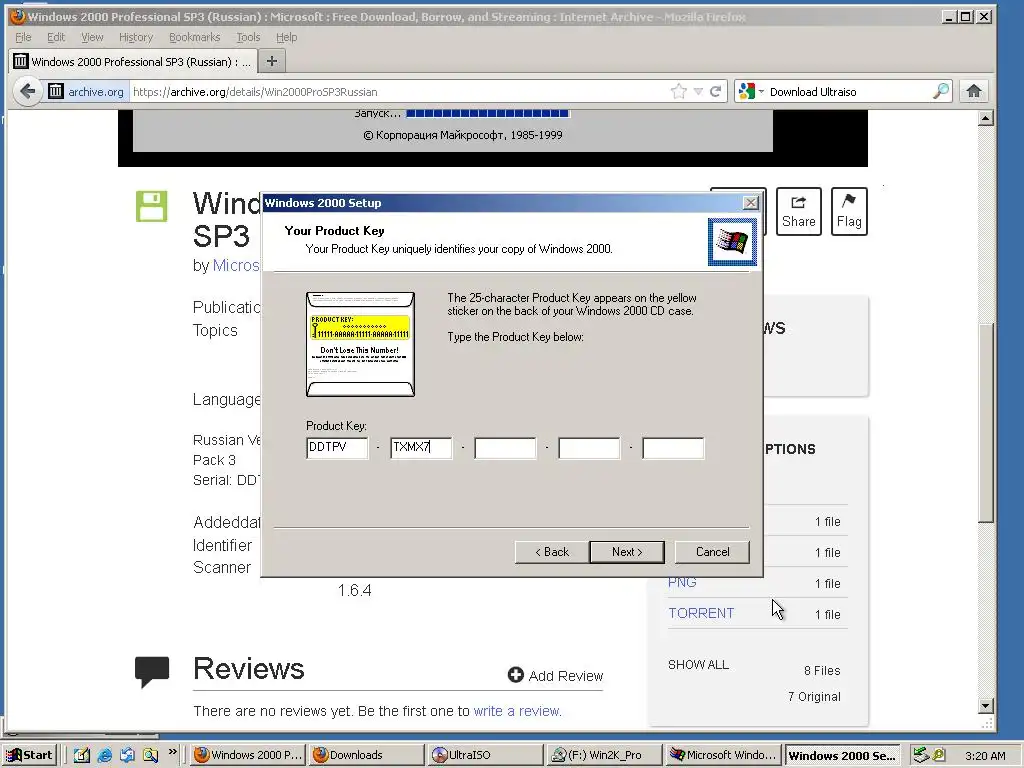The image size is (1024, 768).
Task: Launch Outlook Express quick launch icon
Action: point(127,755)
